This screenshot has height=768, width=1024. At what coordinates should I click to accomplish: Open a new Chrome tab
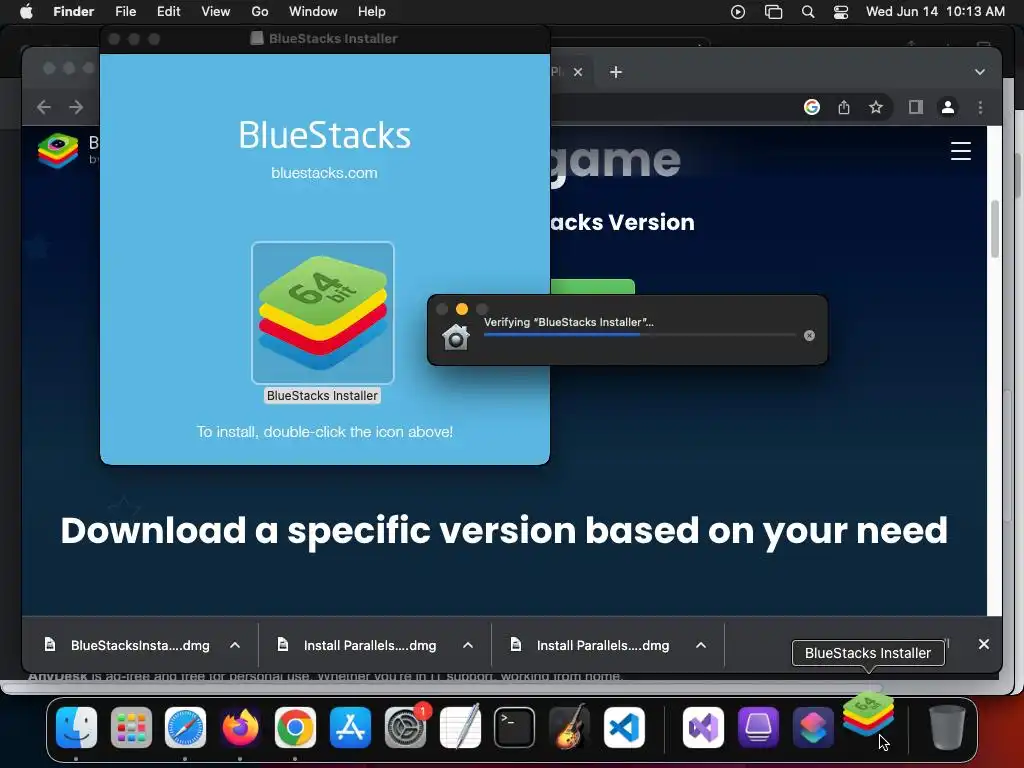coord(616,72)
